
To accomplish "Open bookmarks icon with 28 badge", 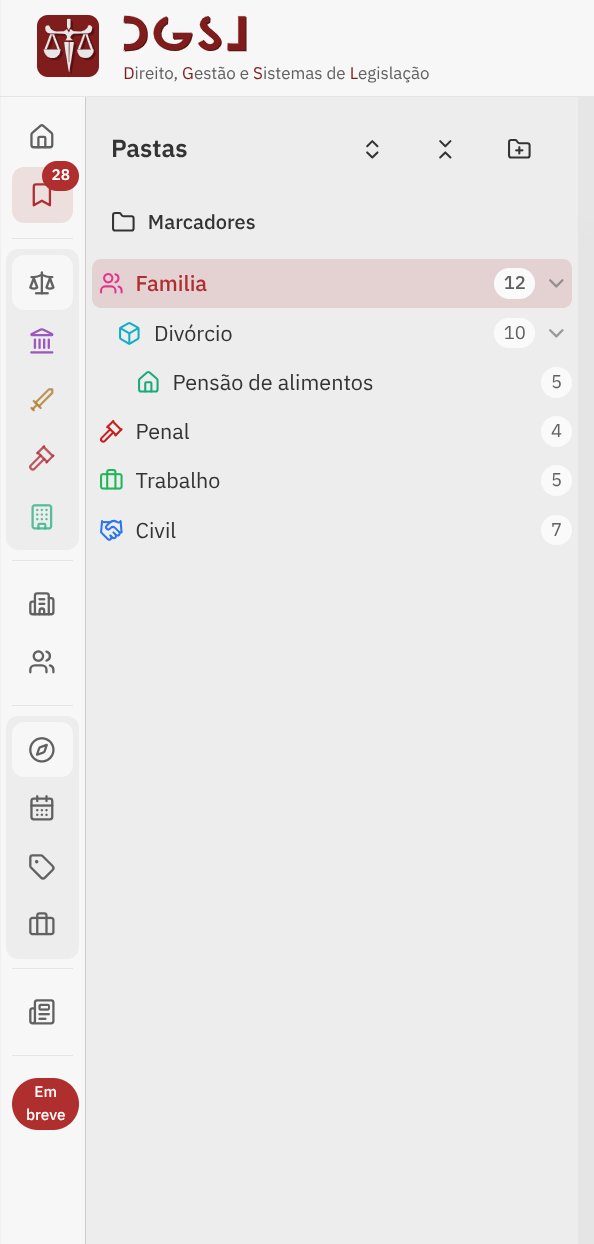I will click(x=42, y=194).
